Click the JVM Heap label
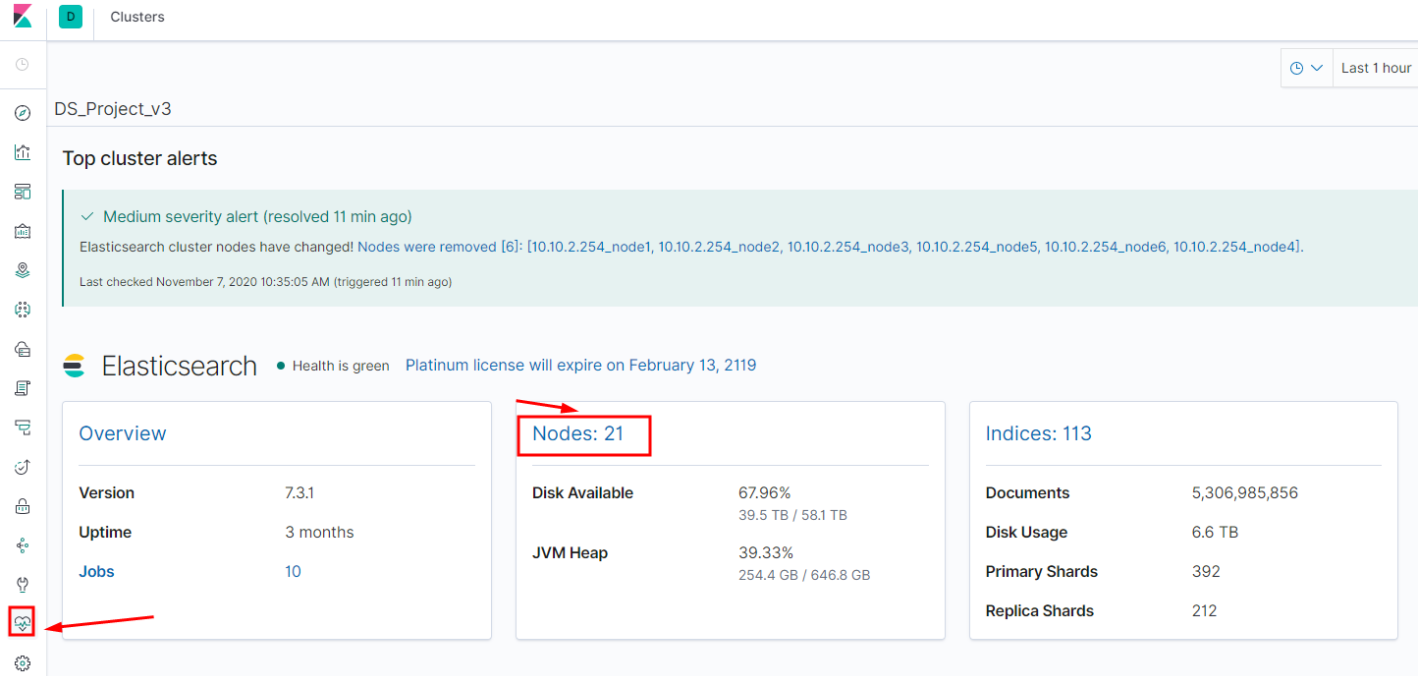Screen dimensions: 1421x676 point(570,553)
